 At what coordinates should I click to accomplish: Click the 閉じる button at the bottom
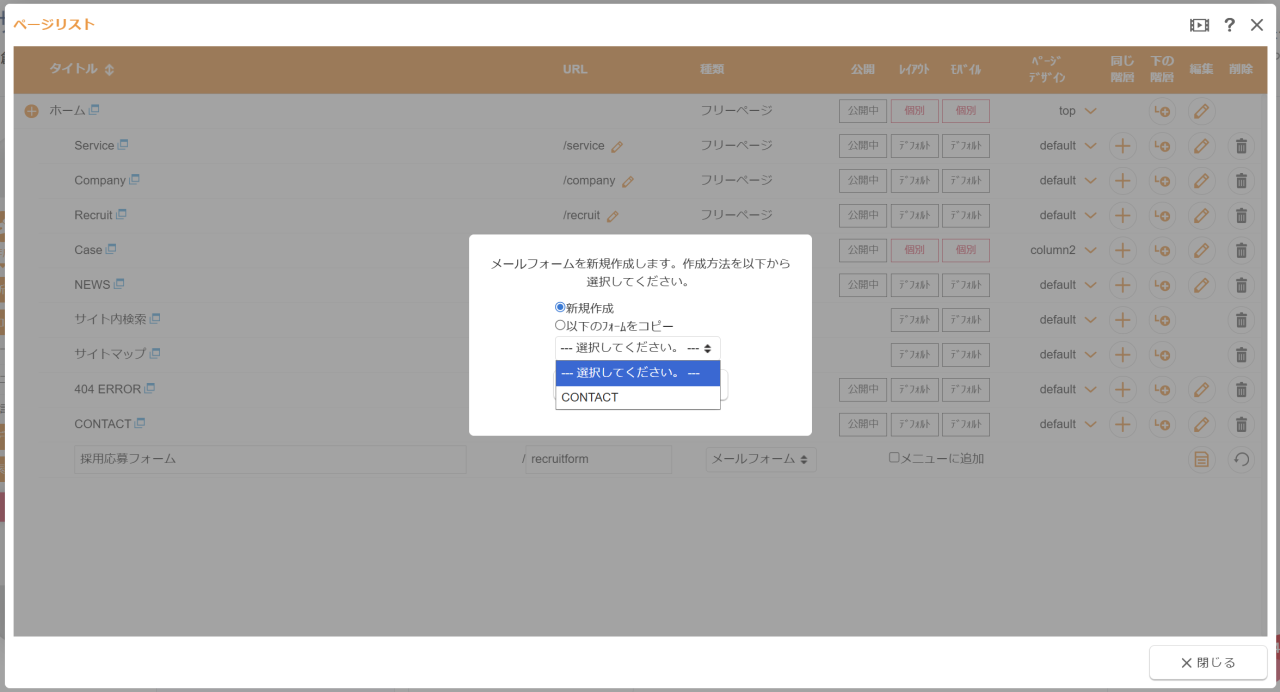(x=1207, y=662)
